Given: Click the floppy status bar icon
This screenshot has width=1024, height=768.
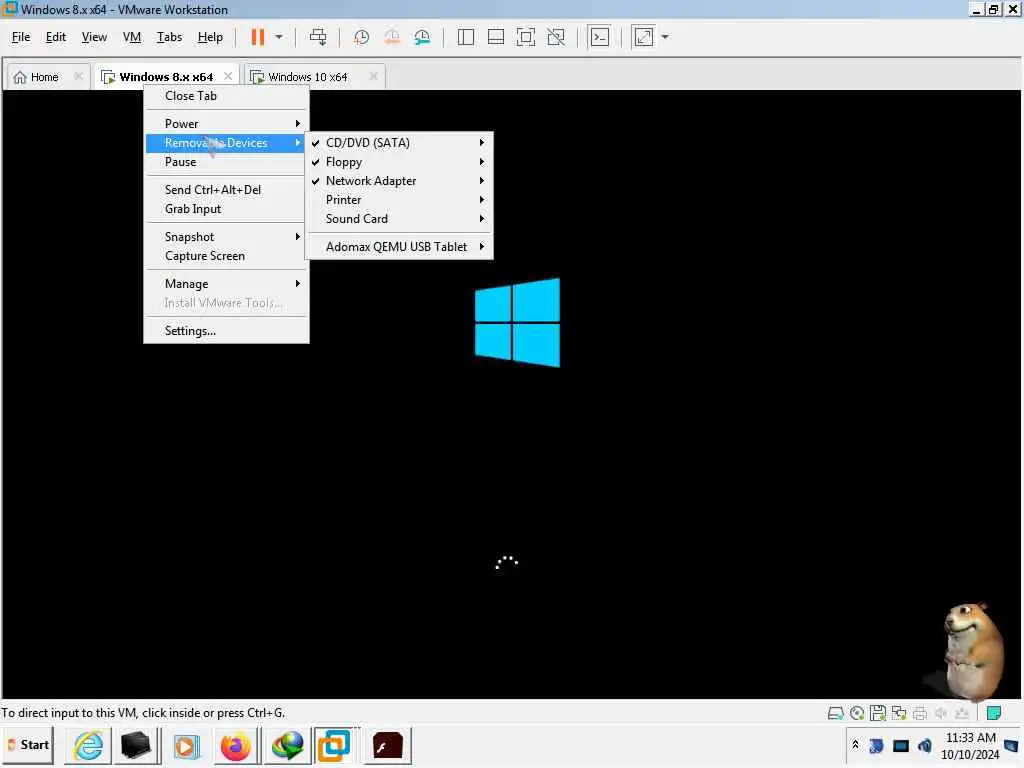Looking at the screenshot, I should [x=878, y=713].
